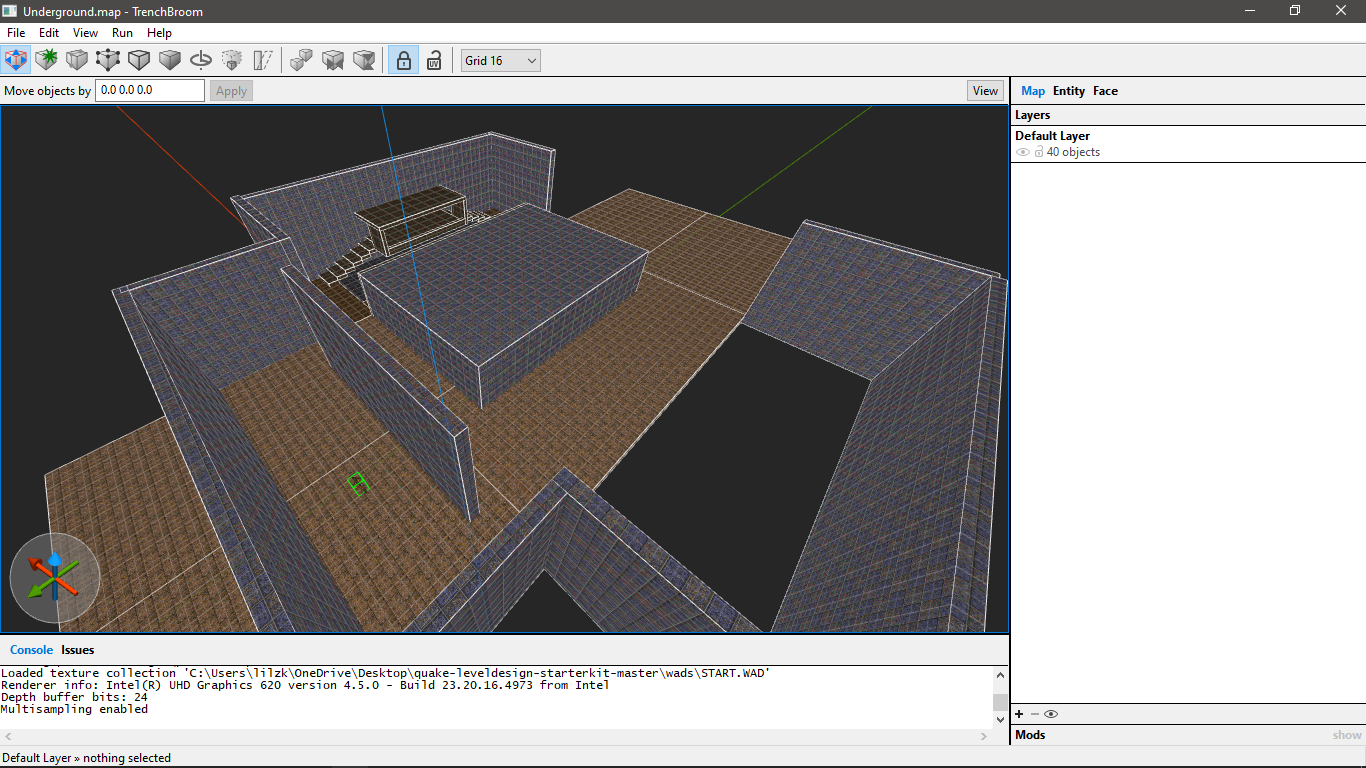The width and height of the screenshot is (1366, 768).
Task: Click the console vertical scrollbar down arrow
Action: point(1000,719)
